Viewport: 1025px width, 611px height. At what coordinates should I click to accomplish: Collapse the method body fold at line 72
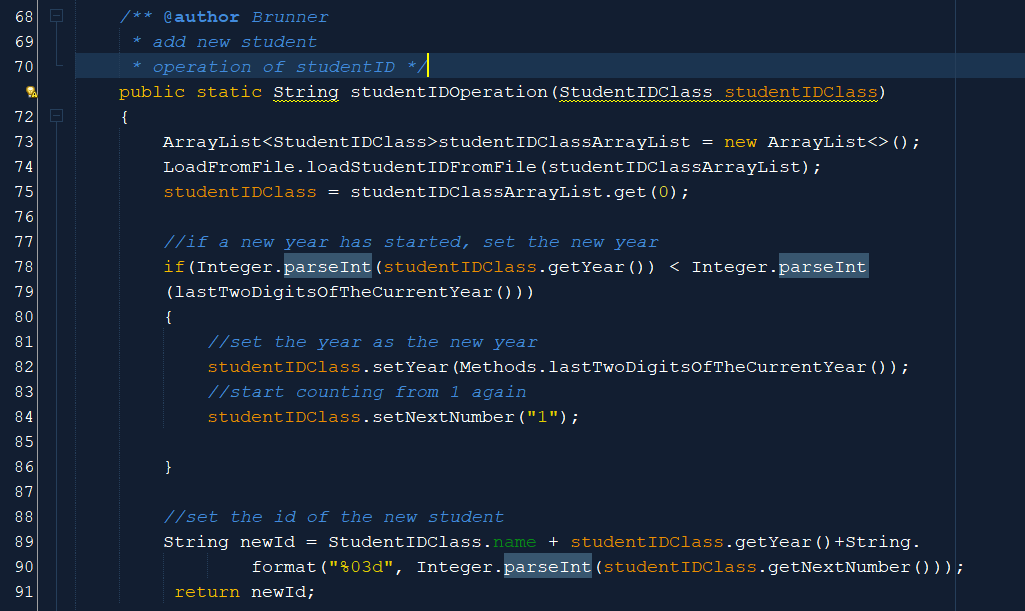(x=57, y=116)
